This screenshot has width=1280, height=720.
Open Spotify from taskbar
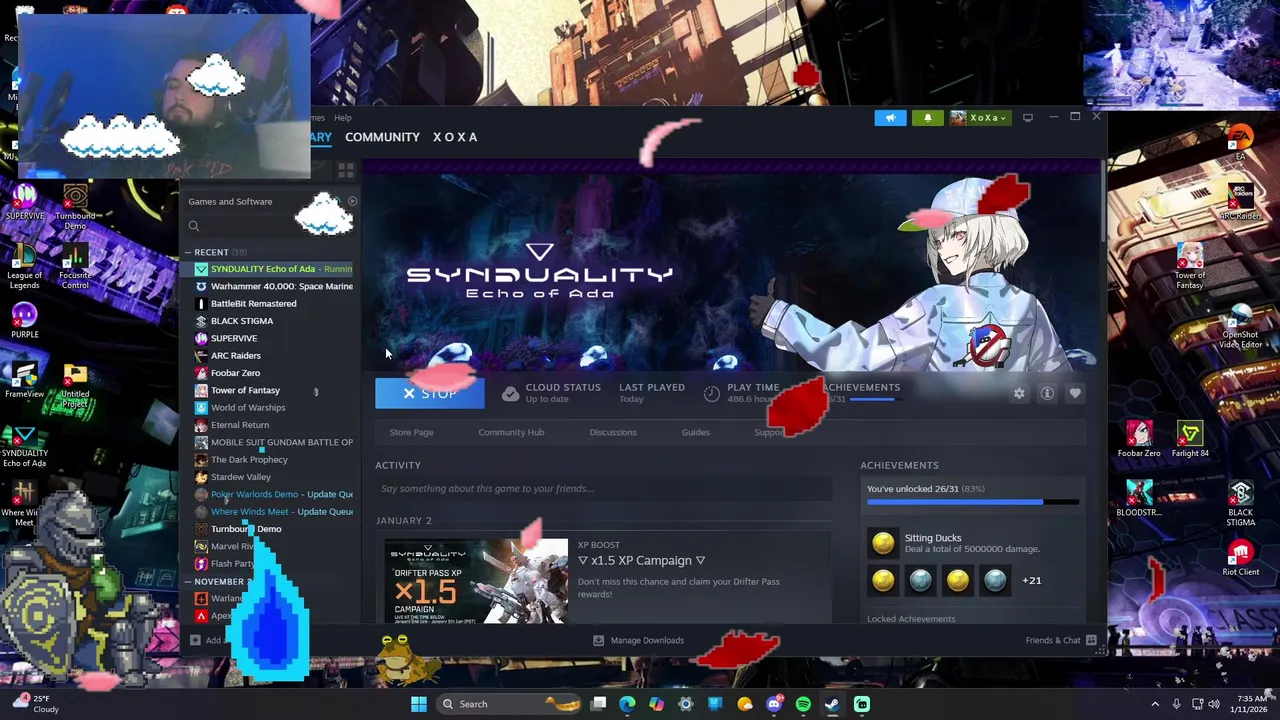[803, 704]
